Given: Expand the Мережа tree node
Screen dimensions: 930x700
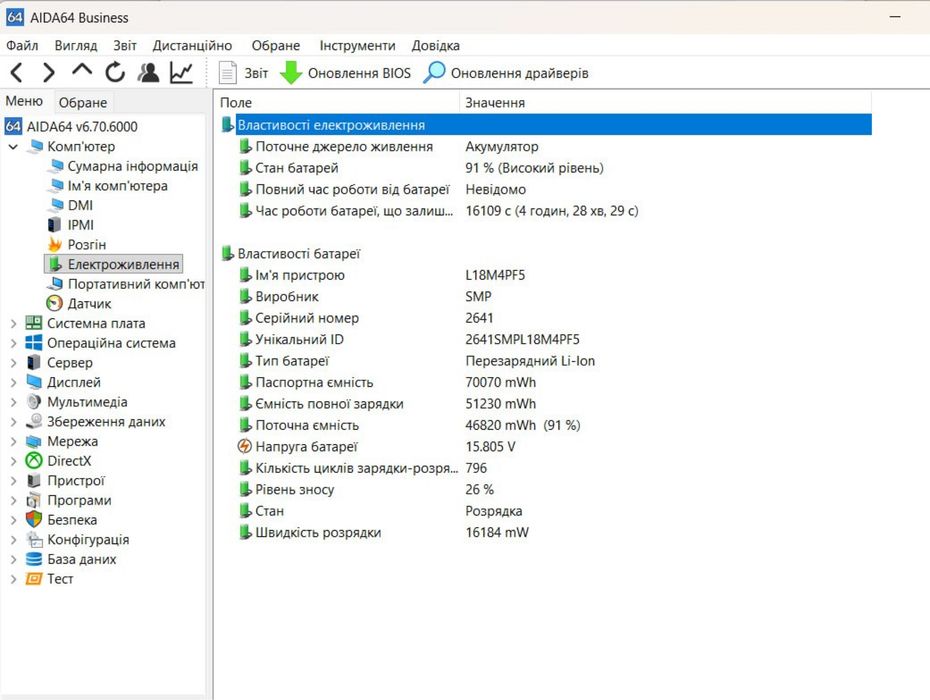Looking at the screenshot, I should 13,441.
